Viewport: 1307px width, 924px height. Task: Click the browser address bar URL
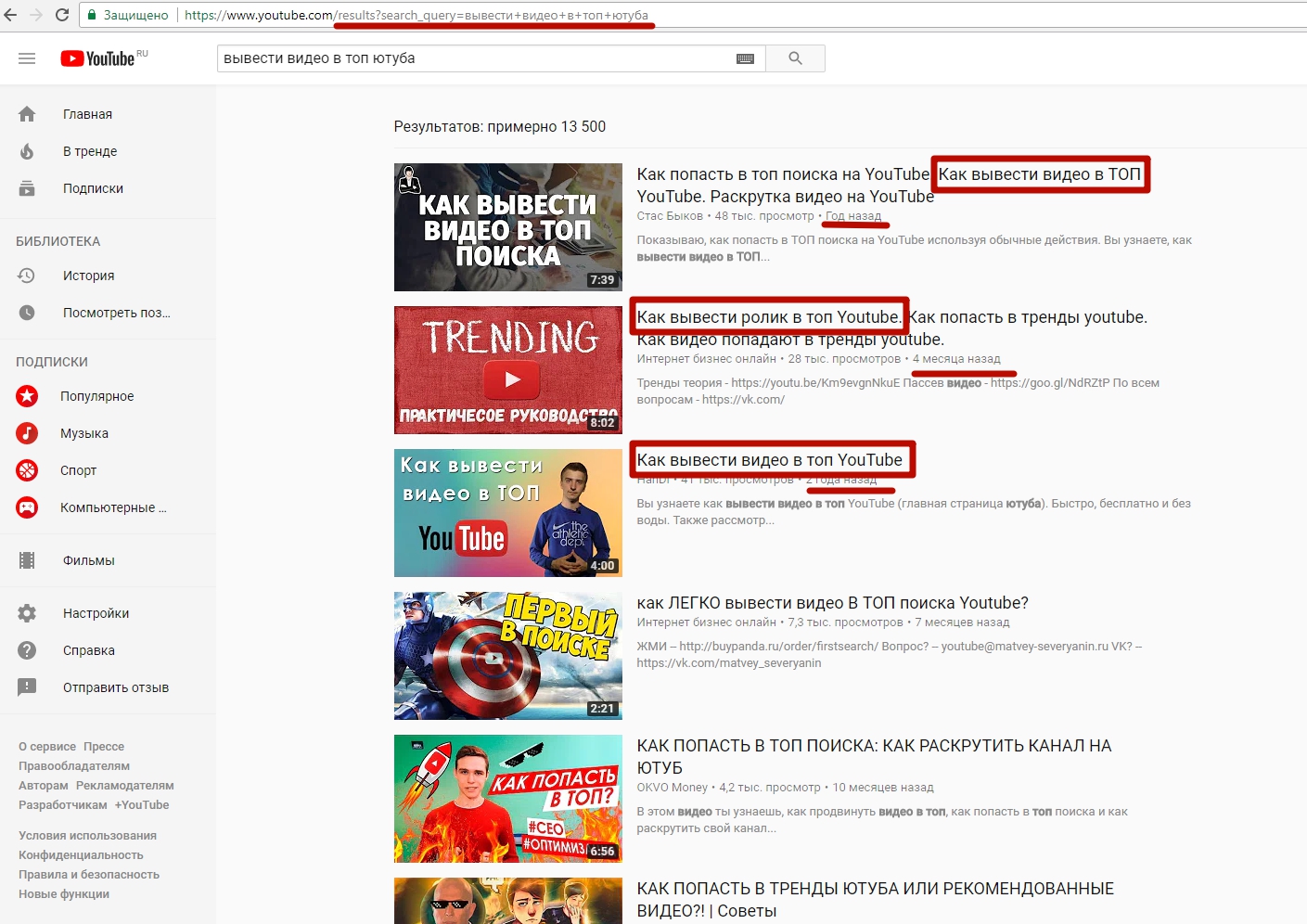(416, 15)
